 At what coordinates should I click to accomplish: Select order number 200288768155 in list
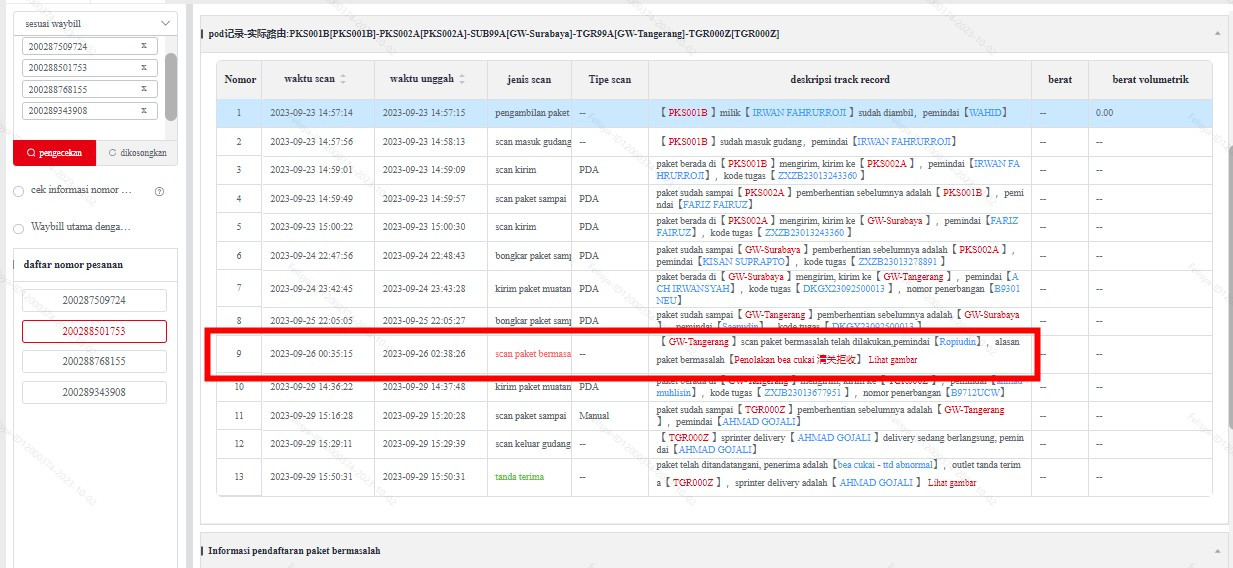[x=94, y=361]
